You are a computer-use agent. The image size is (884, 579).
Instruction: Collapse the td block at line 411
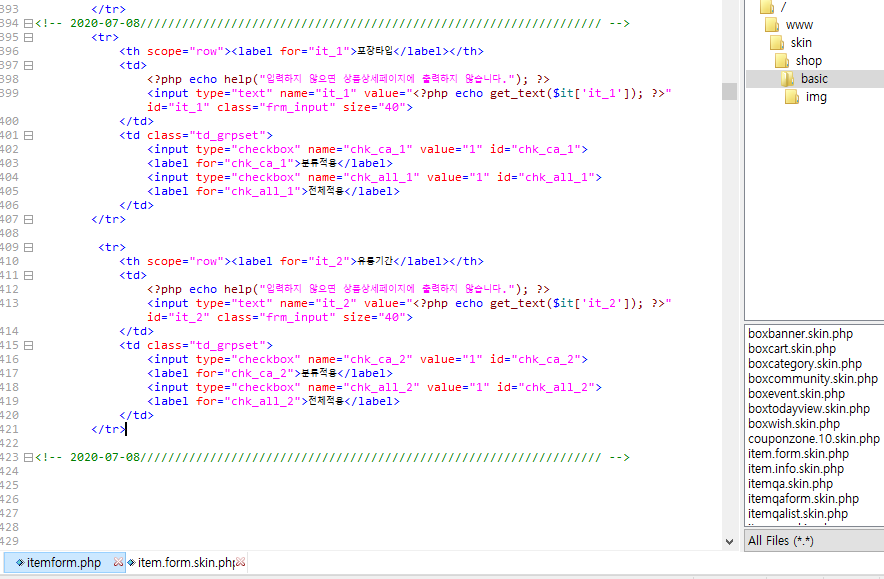(28, 275)
